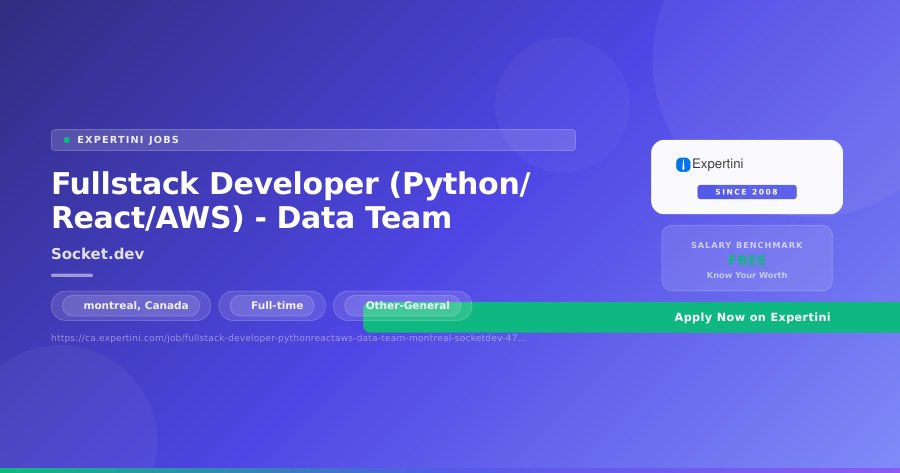Click the Fullstack Developer job title
The height and width of the screenshot is (473, 900).
(290, 200)
